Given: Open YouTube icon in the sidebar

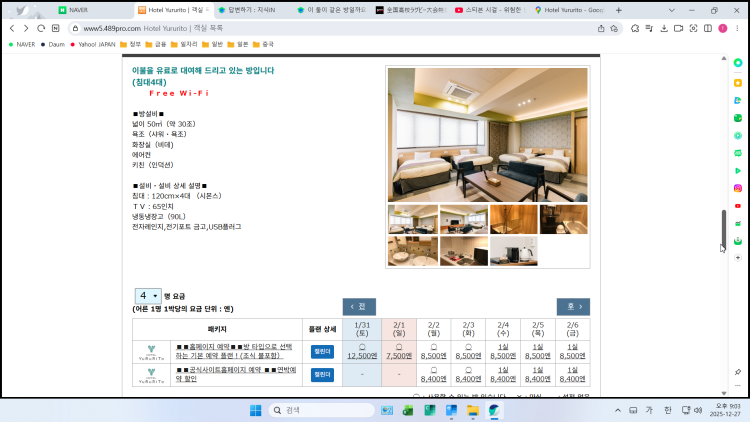Looking at the screenshot, I should tap(737, 206).
